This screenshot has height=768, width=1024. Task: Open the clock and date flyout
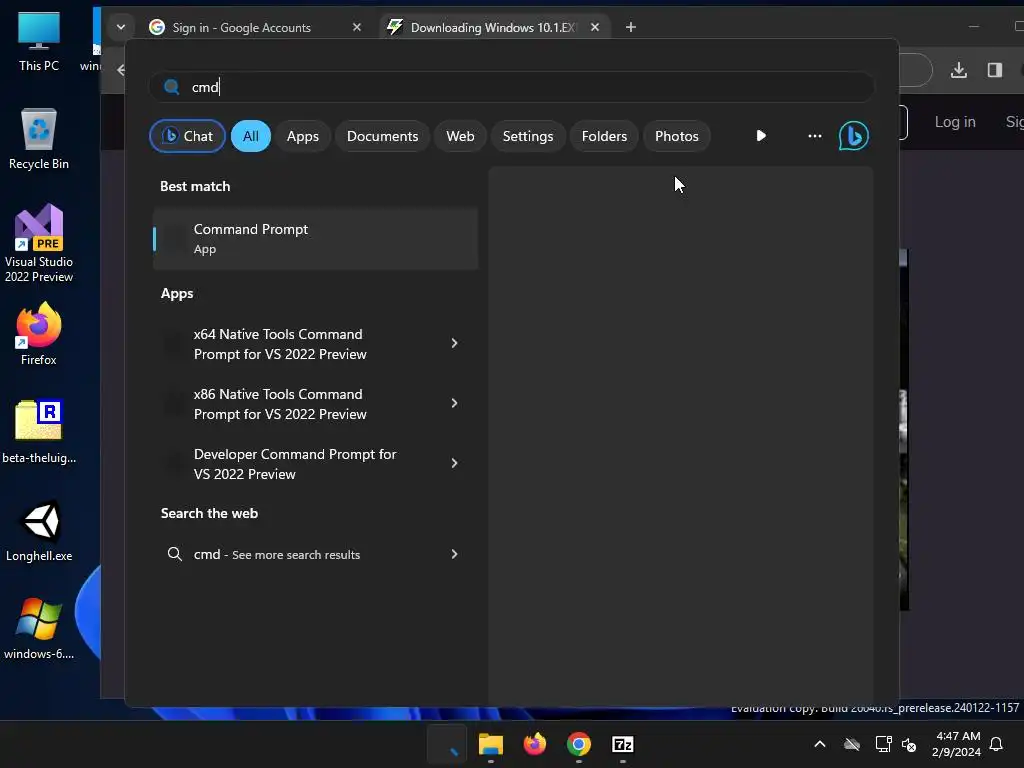956,744
